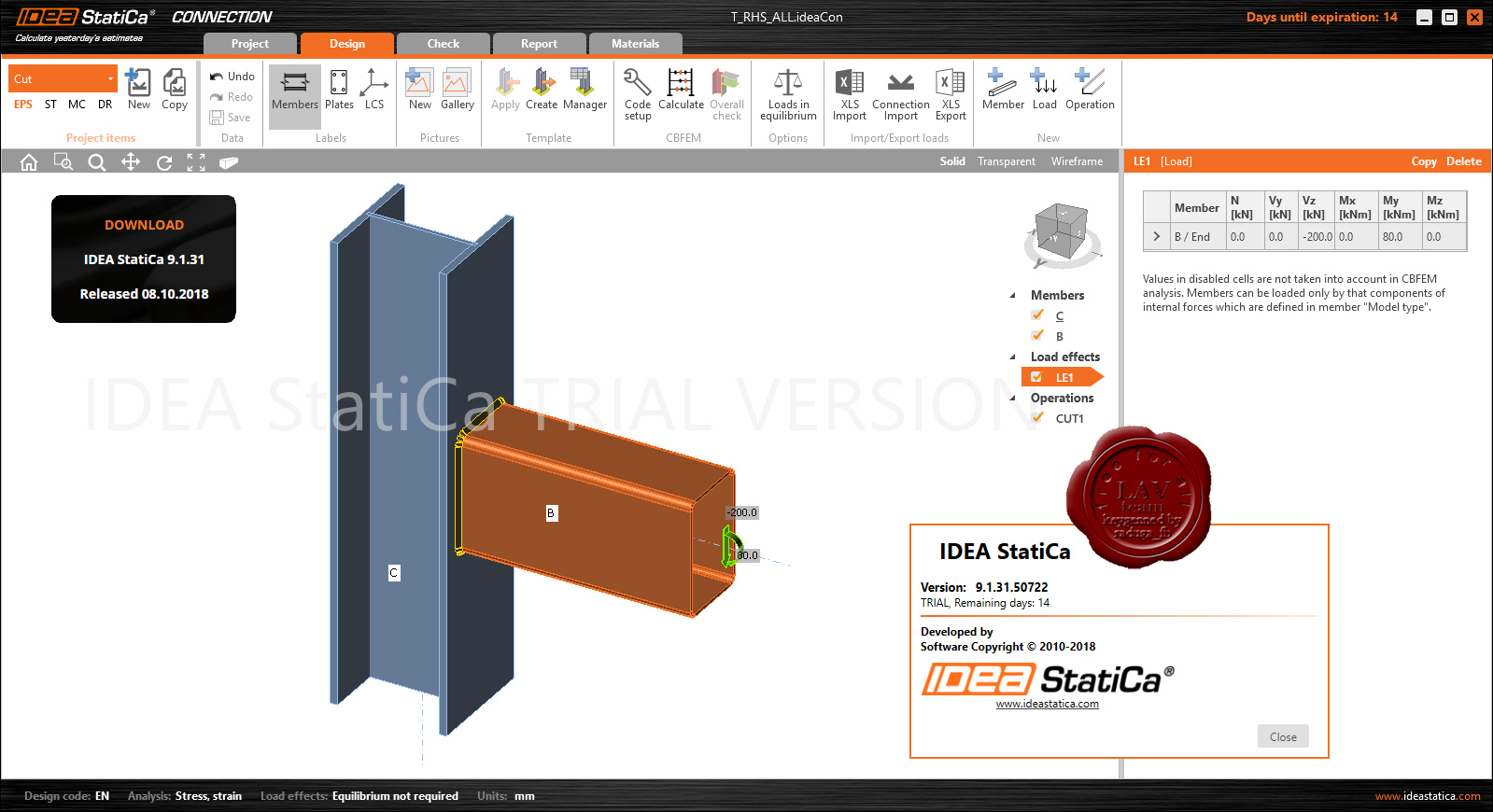Select the CUT1 operation in the tree
The image size is (1493, 812).
[1070, 419]
